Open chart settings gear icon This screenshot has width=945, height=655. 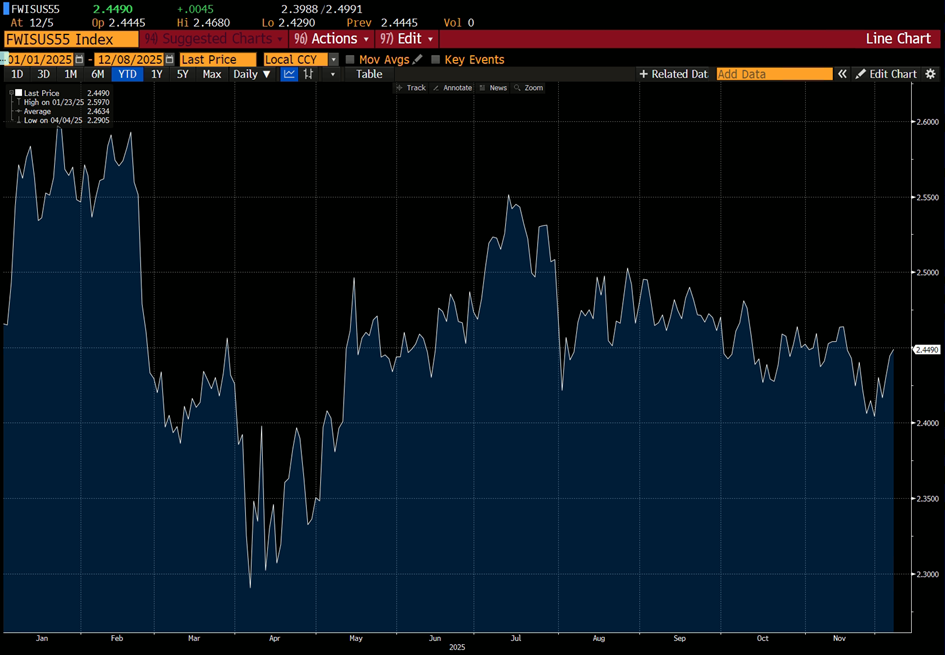point(930,74)
